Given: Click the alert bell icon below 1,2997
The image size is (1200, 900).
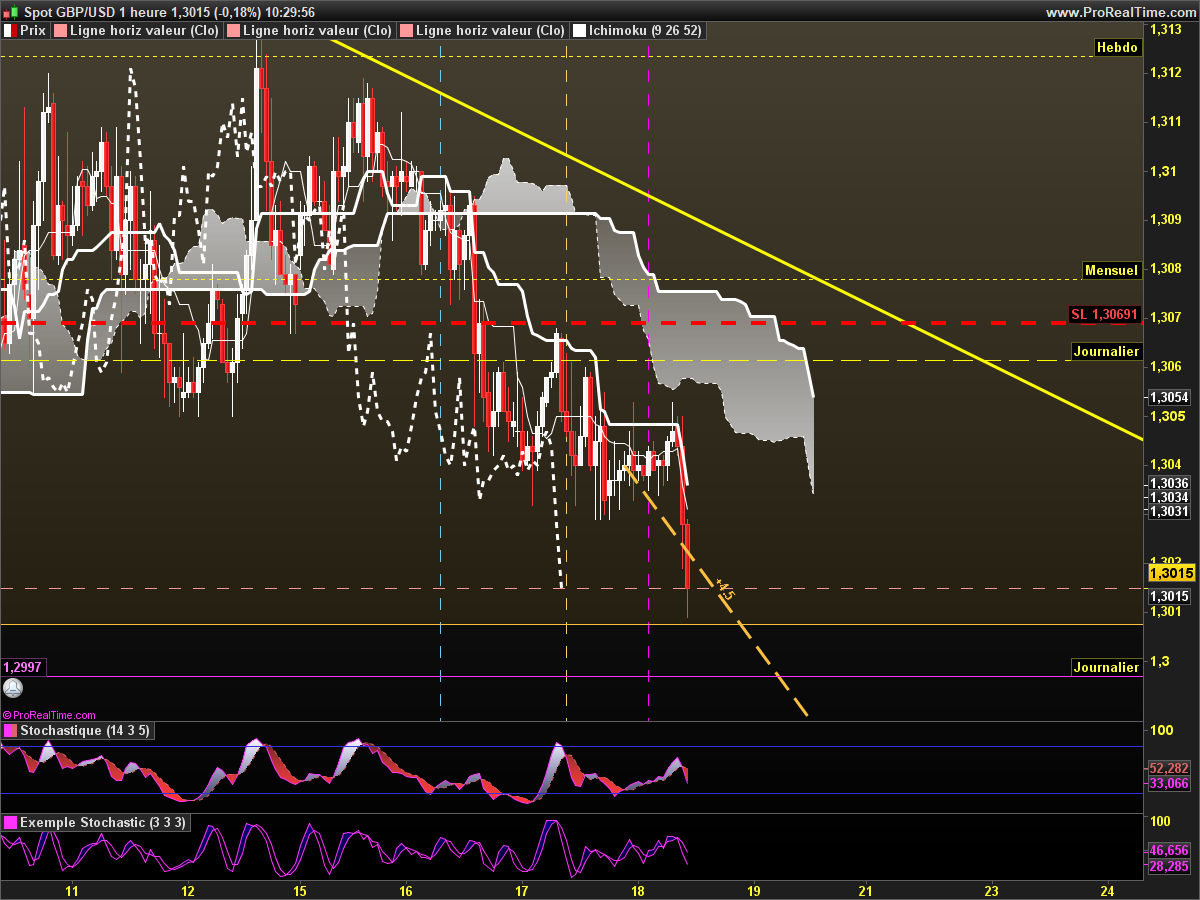Looking at the screenshot, I should [x=12, y=689].
